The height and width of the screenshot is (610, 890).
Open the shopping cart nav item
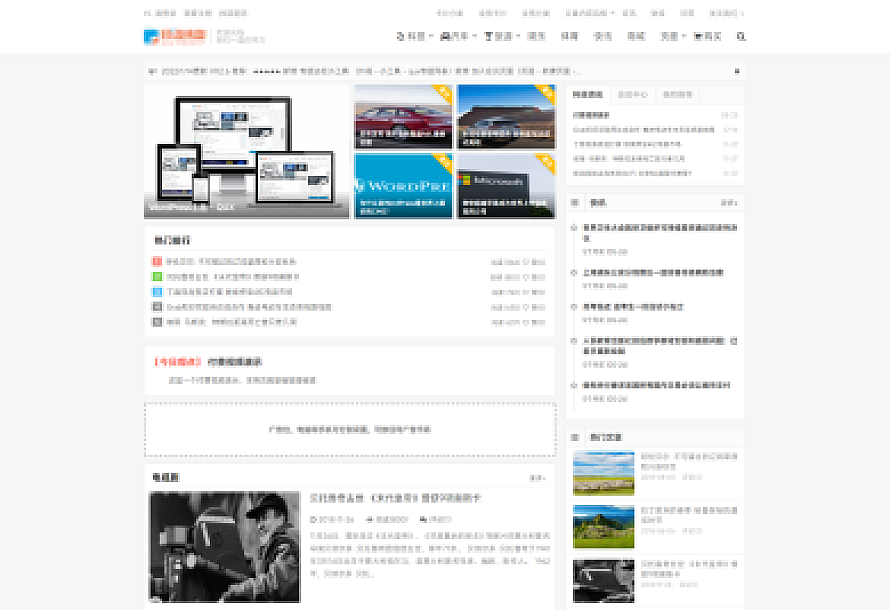(x=707, y=36)
